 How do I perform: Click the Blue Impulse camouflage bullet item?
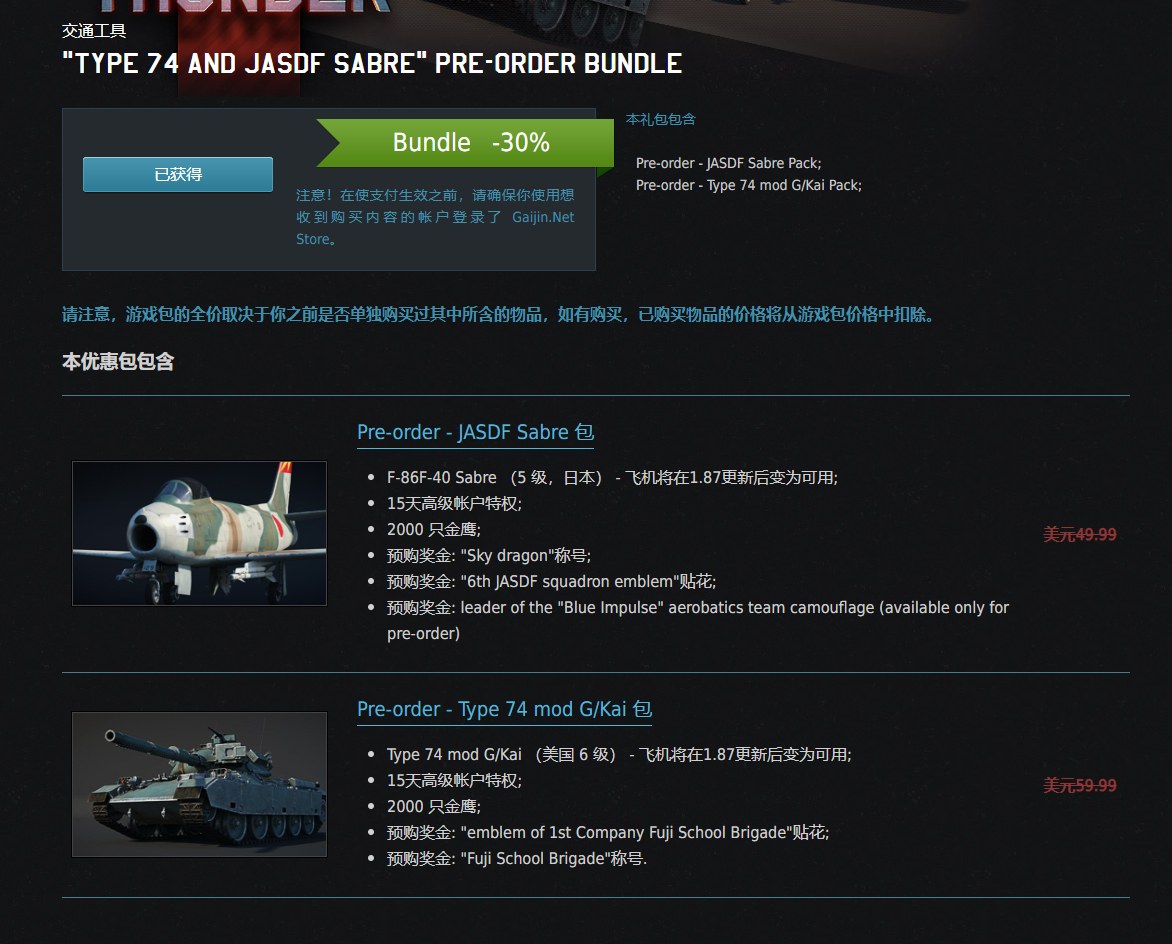(x=698, y=620)
